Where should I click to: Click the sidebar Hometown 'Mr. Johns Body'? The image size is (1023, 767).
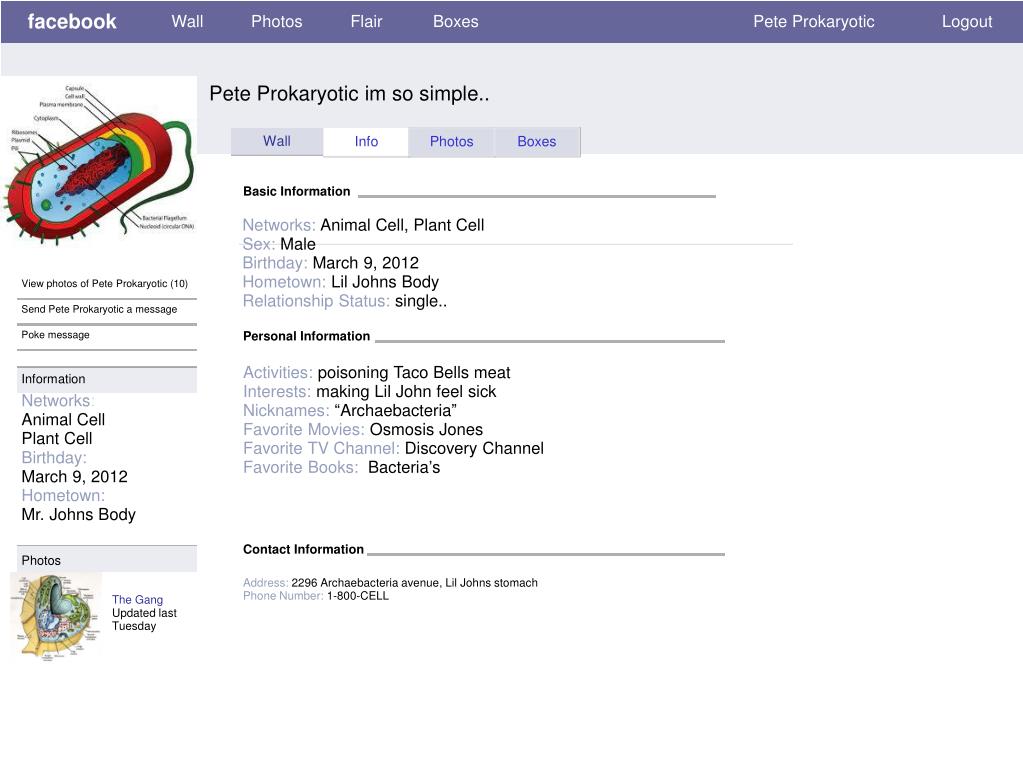[78, 514]
